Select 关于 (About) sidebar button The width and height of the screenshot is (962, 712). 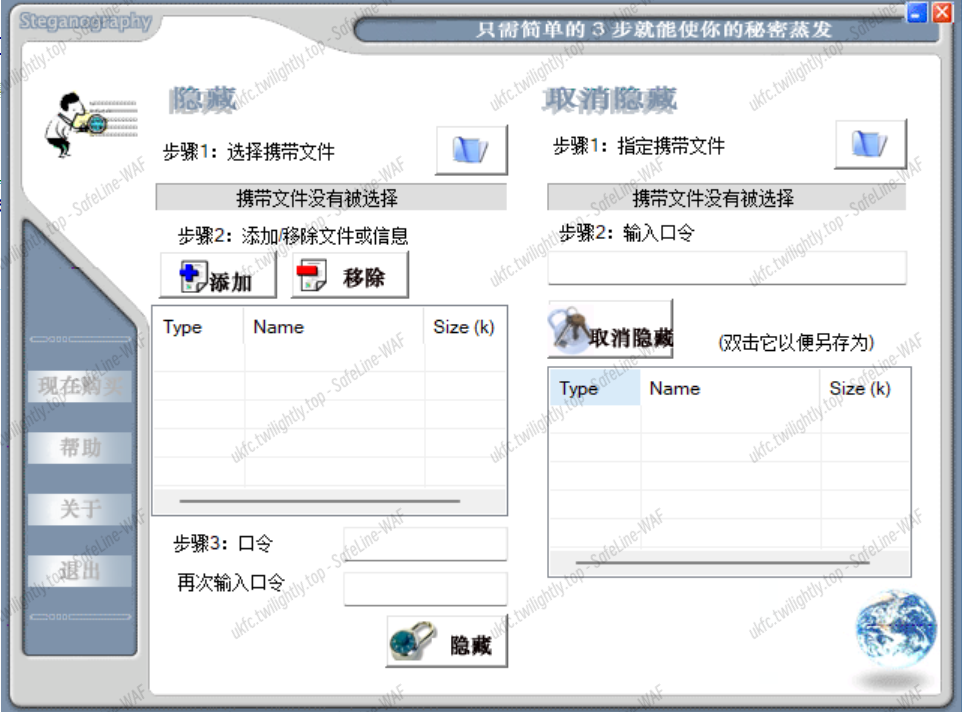pos(81,509)
